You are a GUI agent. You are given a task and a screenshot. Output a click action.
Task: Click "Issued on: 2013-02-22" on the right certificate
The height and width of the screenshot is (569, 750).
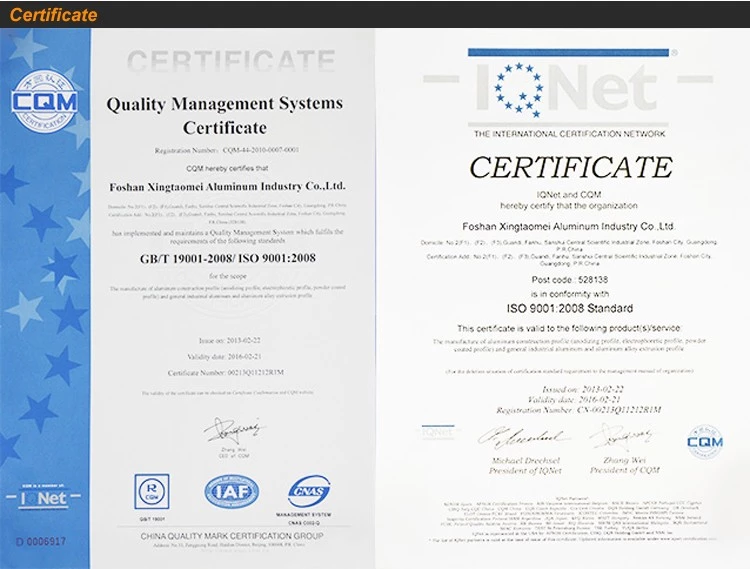583,389
